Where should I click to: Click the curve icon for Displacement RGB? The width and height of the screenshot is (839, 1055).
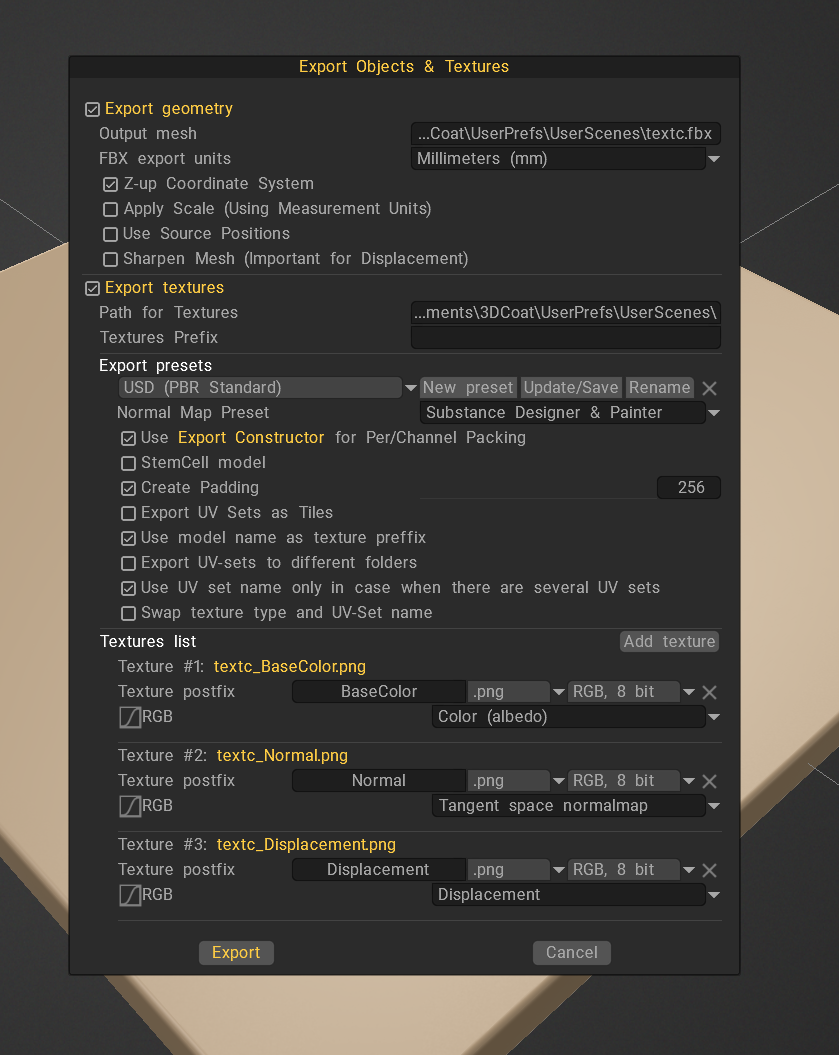(130, 895)
